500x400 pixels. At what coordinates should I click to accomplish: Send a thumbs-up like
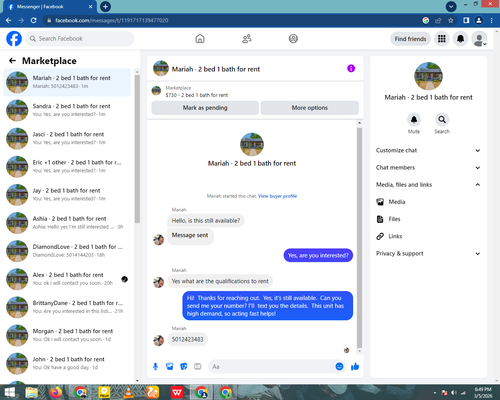tap(355, 367)
